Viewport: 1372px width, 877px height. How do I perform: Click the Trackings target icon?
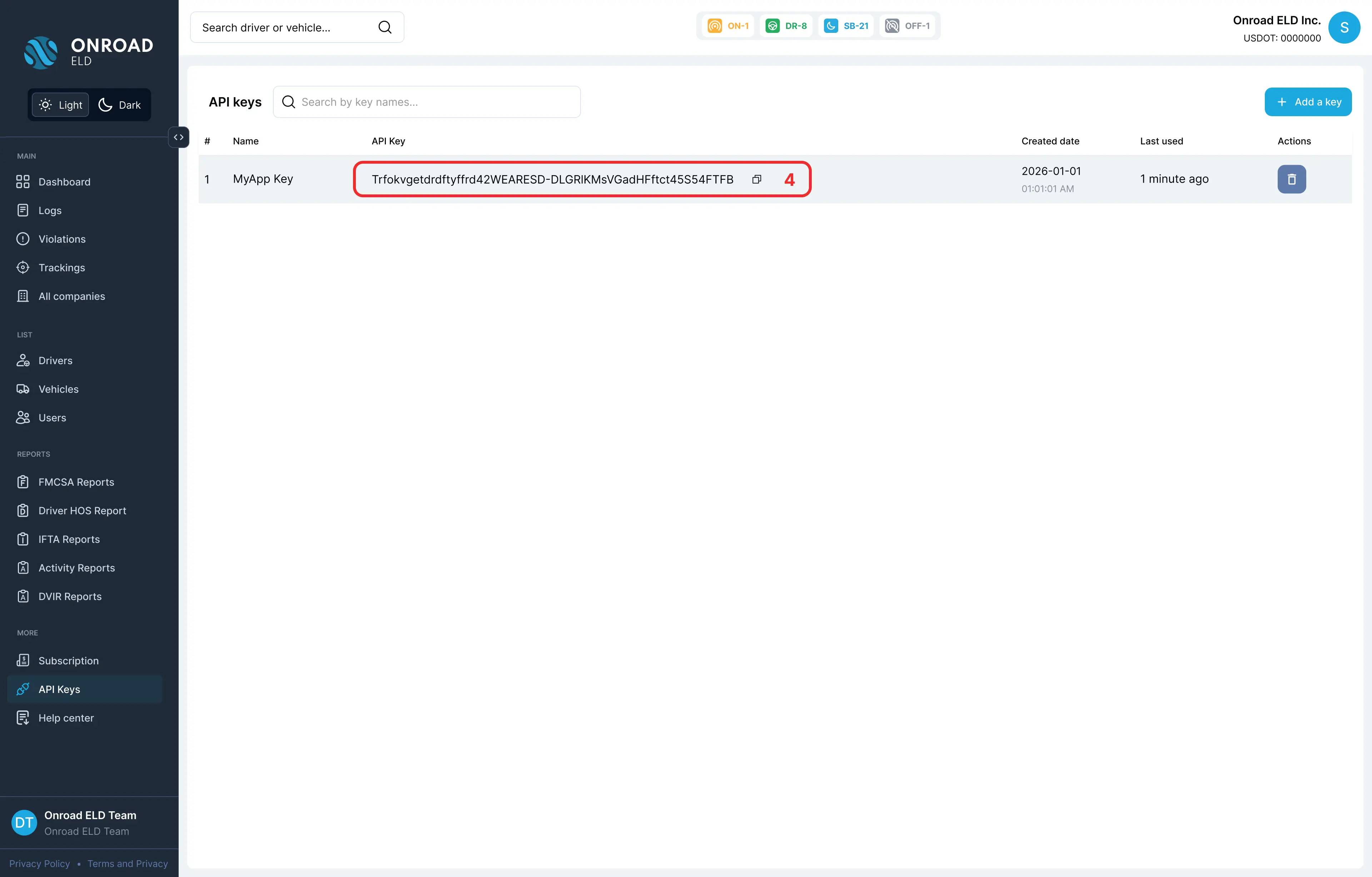point(23,267)
